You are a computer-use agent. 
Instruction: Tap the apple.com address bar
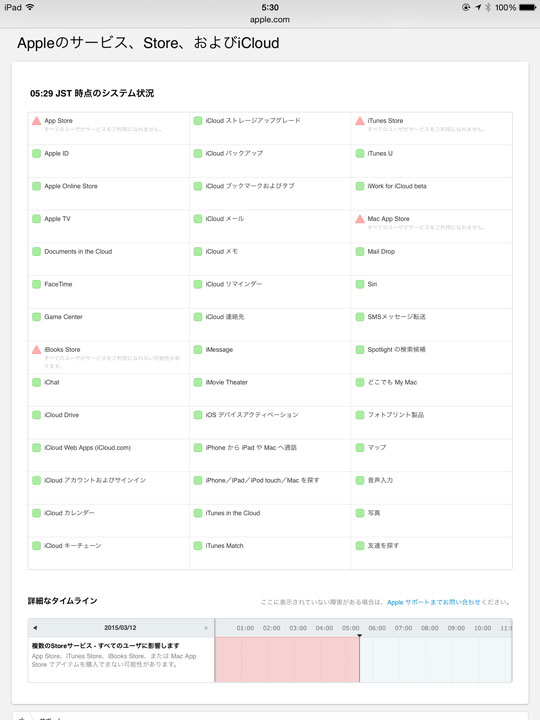point(270,19)
